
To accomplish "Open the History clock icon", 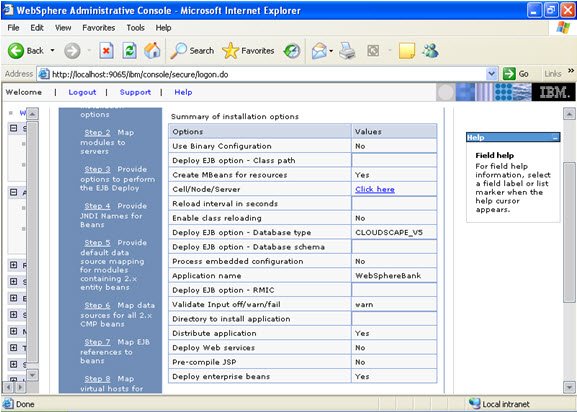I will pyautogui.click(x=292, y=51).
